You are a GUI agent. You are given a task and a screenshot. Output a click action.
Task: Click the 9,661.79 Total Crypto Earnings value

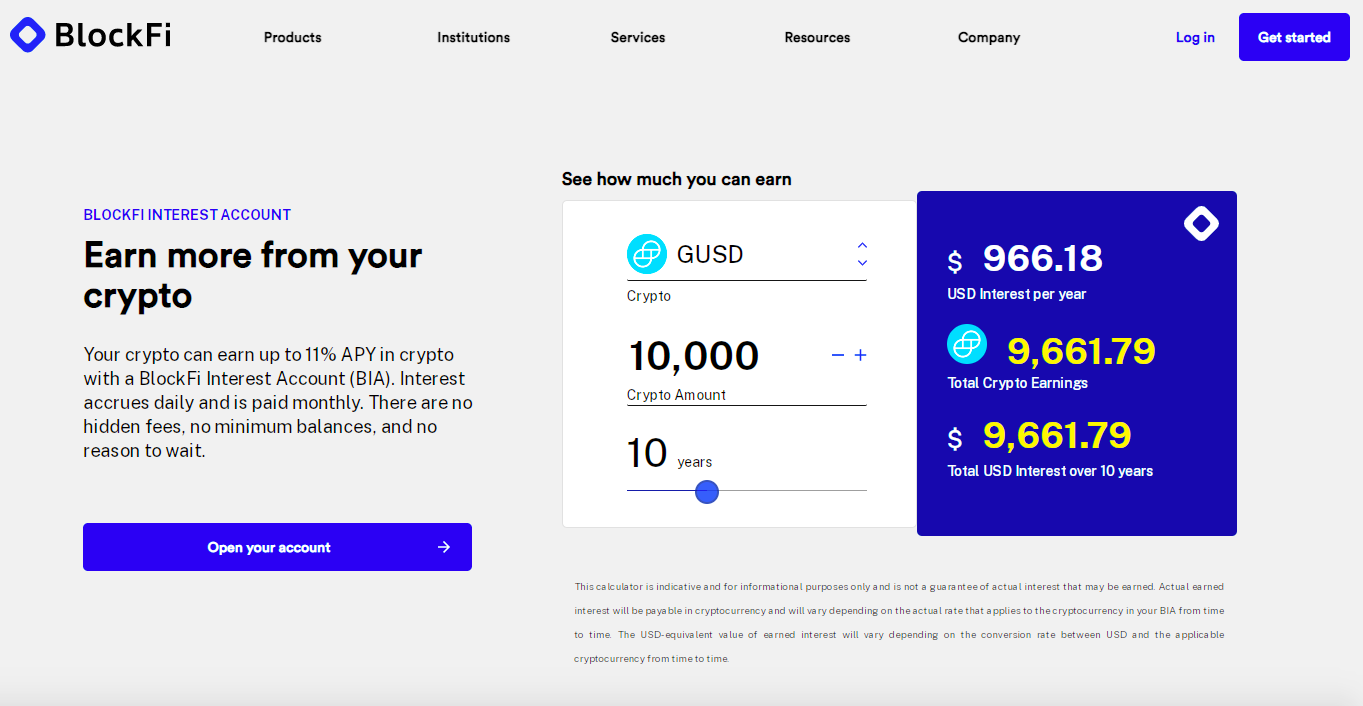tap(1081, 351)
